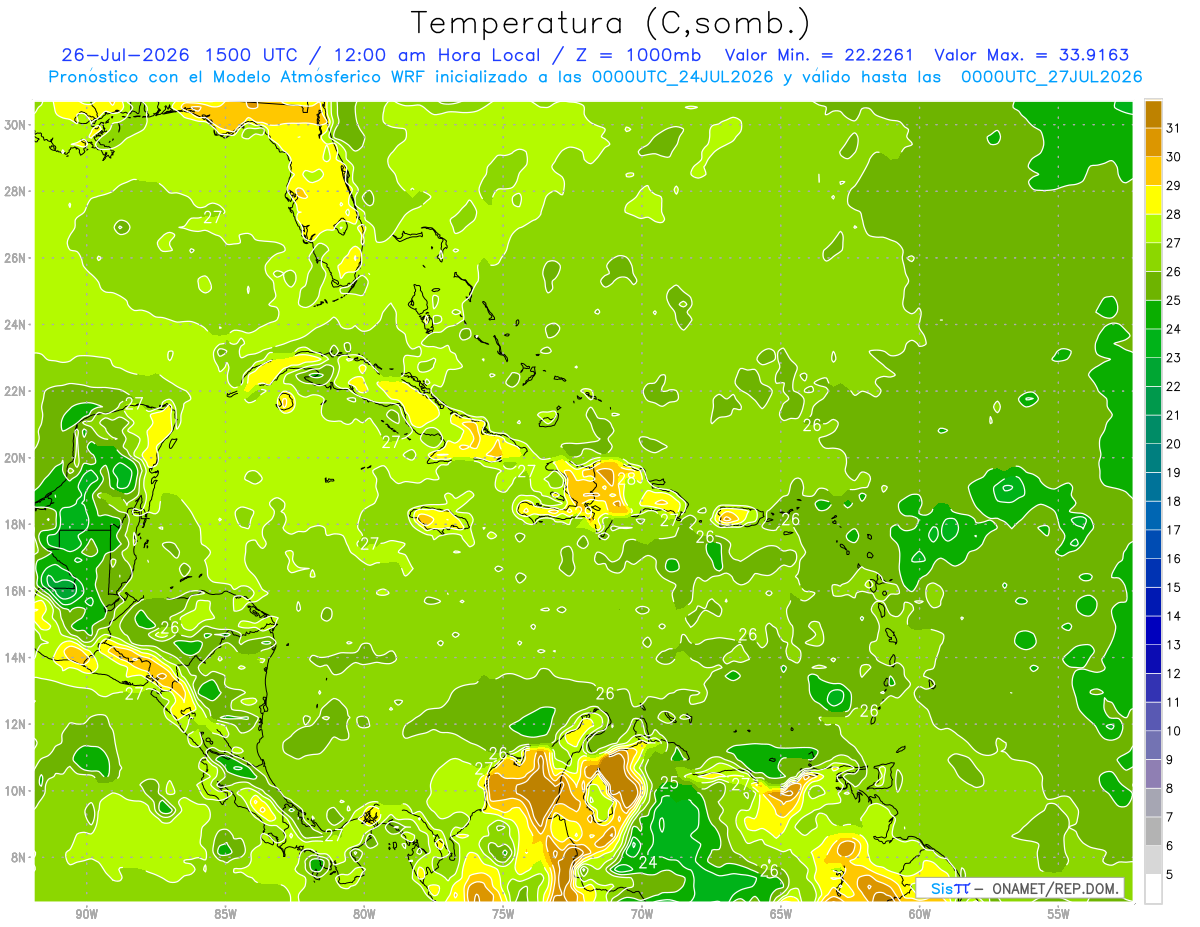Pick blue legend band between 15 and 16
This screenshot has height=927, width=1200.
point(1153,572)
